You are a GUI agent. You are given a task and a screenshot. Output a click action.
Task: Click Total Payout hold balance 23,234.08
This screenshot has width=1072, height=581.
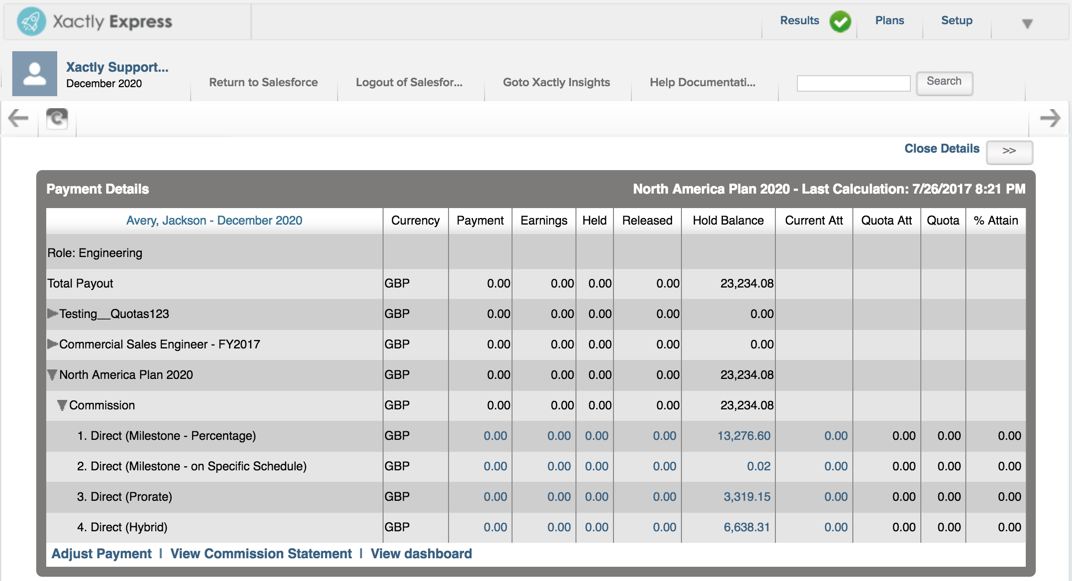[x=747, y=283]
